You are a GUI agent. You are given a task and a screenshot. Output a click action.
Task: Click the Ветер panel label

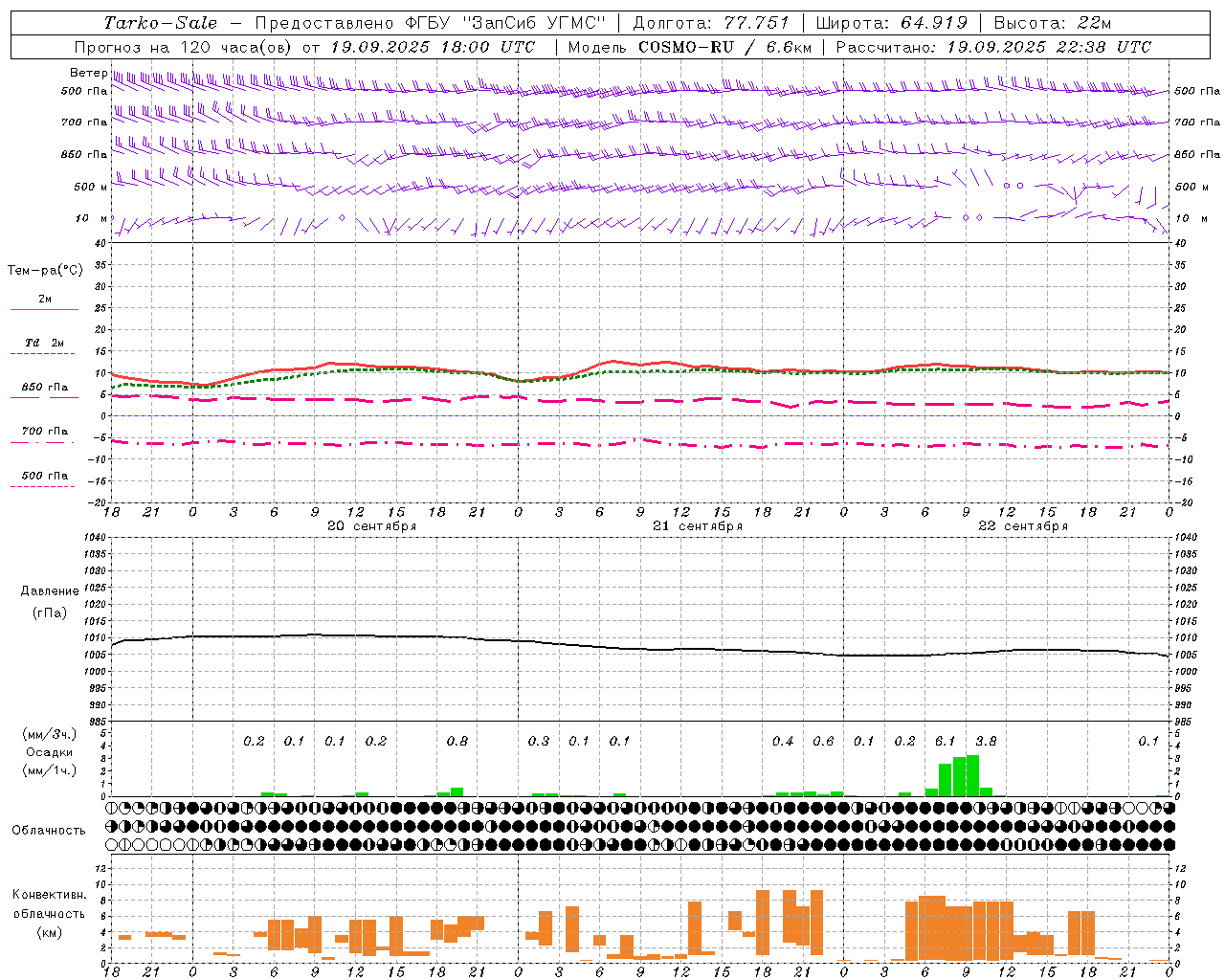click(x=88, y=73)
